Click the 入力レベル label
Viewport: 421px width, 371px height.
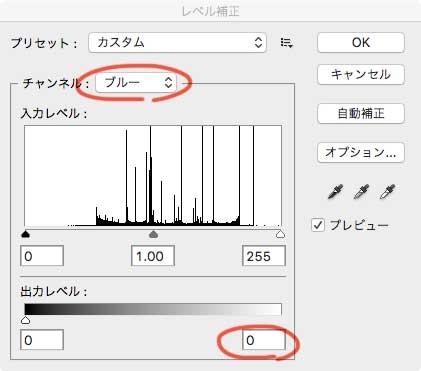pyautogui.click(x=54, y=114)
